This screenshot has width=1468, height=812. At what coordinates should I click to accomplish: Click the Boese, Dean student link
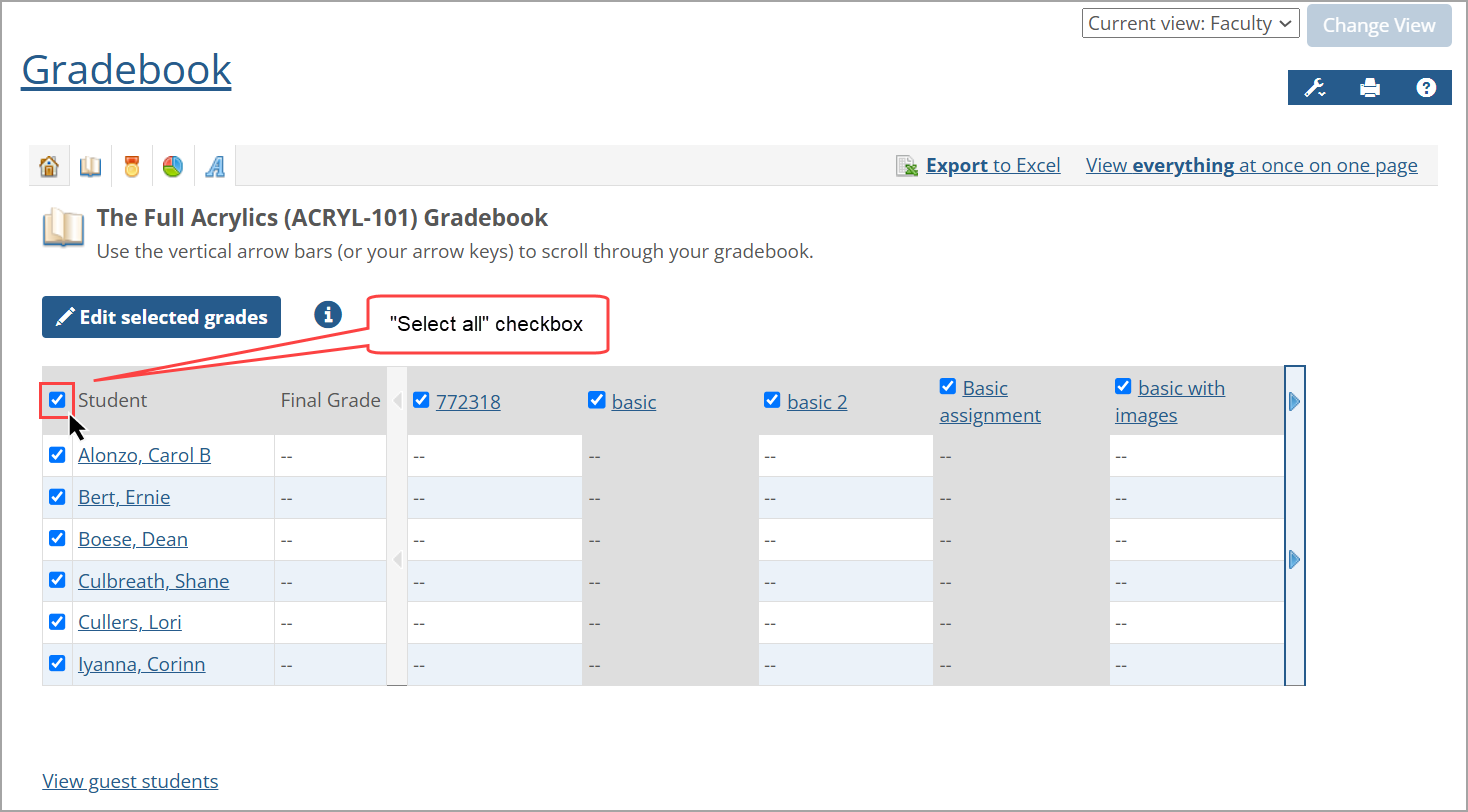(x=133, y=539)
